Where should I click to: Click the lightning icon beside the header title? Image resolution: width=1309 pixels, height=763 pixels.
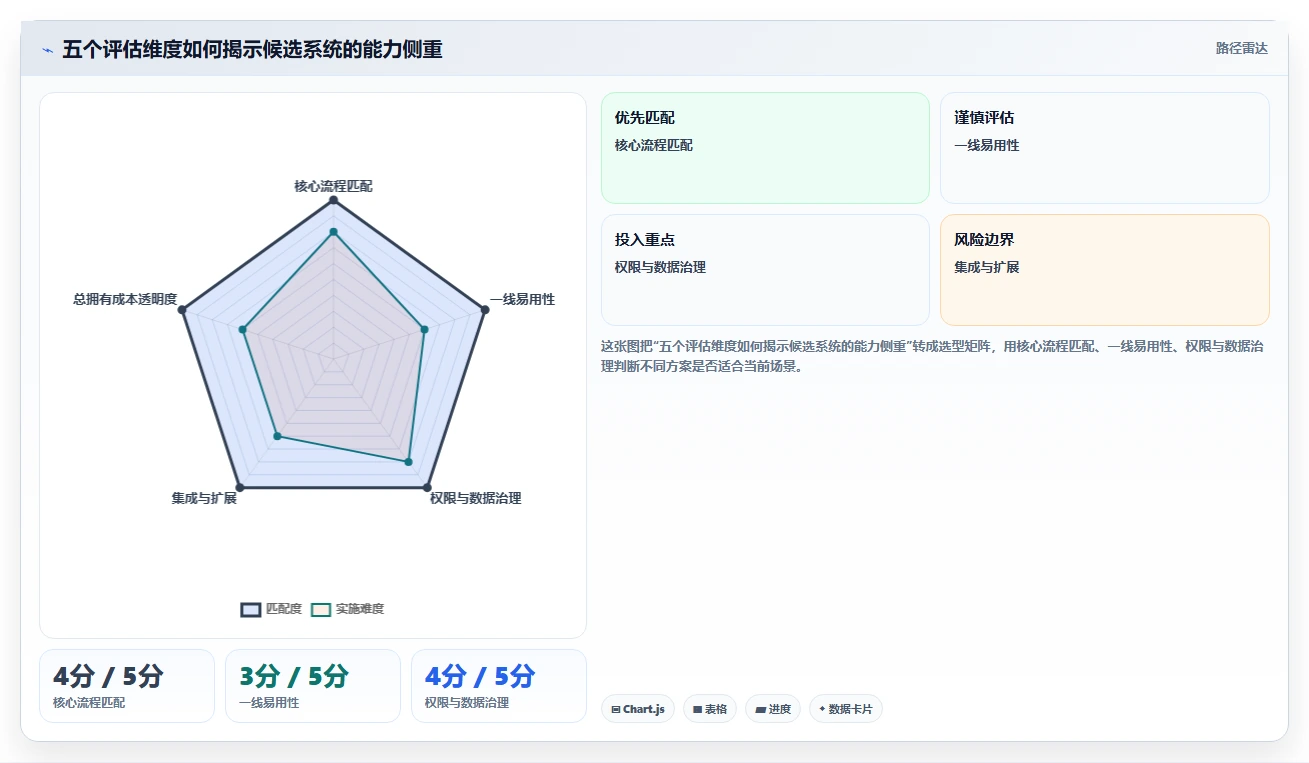point(47,49)
